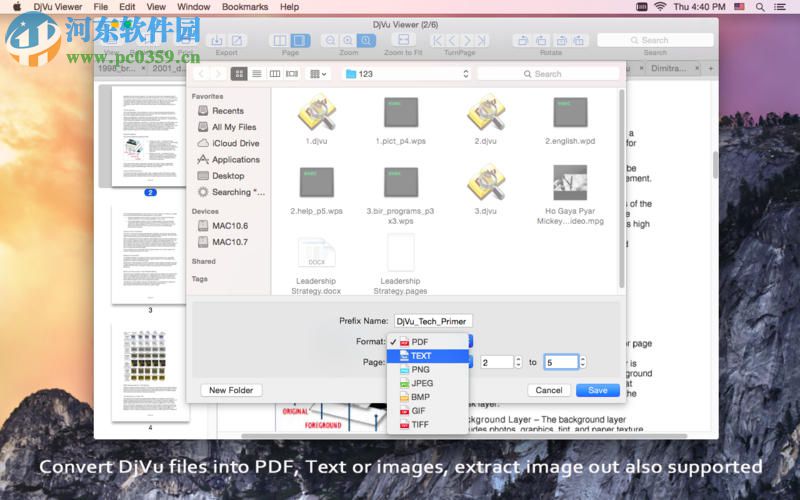Switch the file dialog to cover flow view
Viewport: 800px width, 500px height.
pyautogui.click(x=292, y=74)
